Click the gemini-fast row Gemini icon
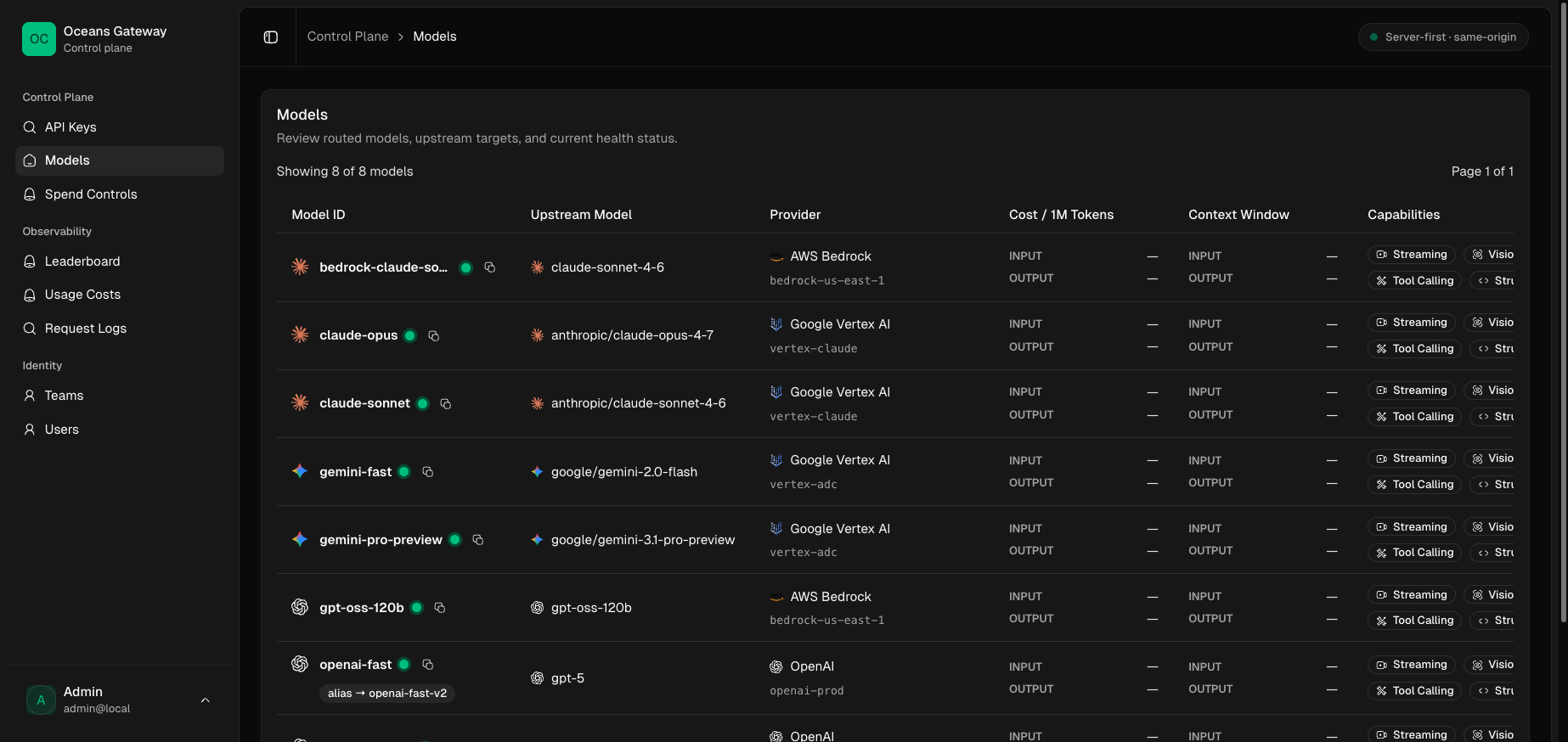Image resolution: width=1568 pixels, height=742 pixels. 300,471
